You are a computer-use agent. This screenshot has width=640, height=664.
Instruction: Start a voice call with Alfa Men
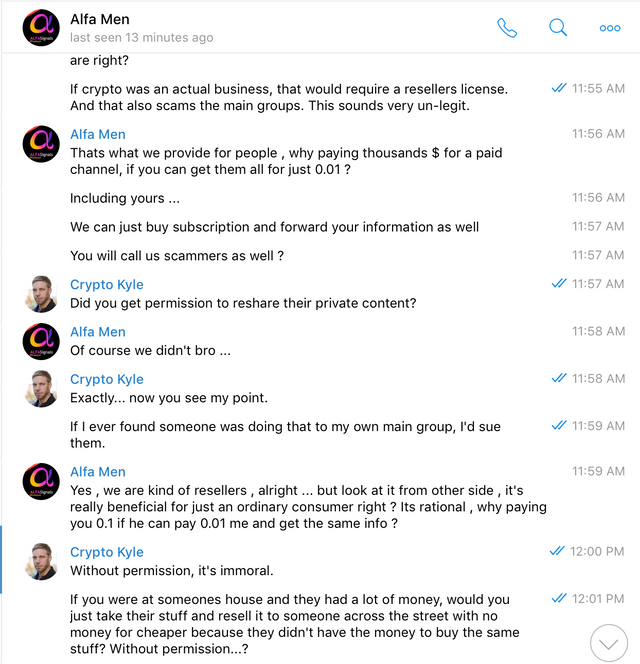click(507, 28)
